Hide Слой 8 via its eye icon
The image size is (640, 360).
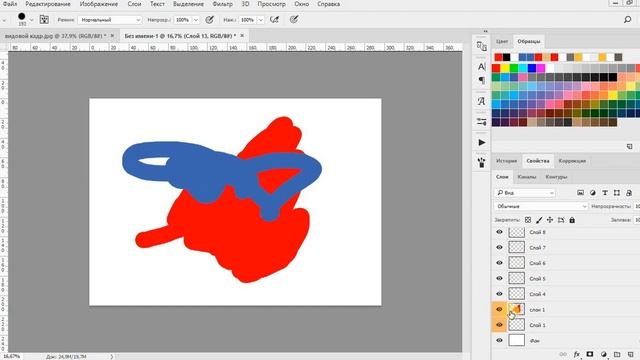click(x=499, y=232)
